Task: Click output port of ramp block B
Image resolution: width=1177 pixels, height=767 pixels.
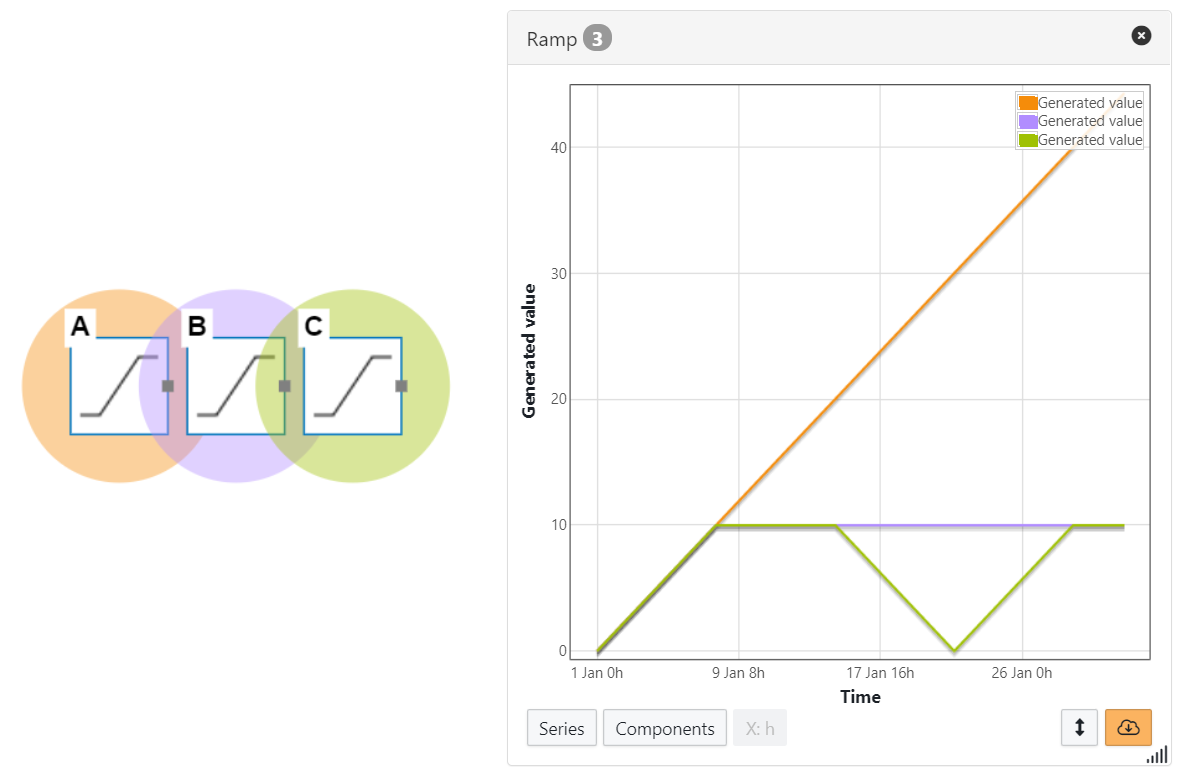Action: [x=285, y=386]
